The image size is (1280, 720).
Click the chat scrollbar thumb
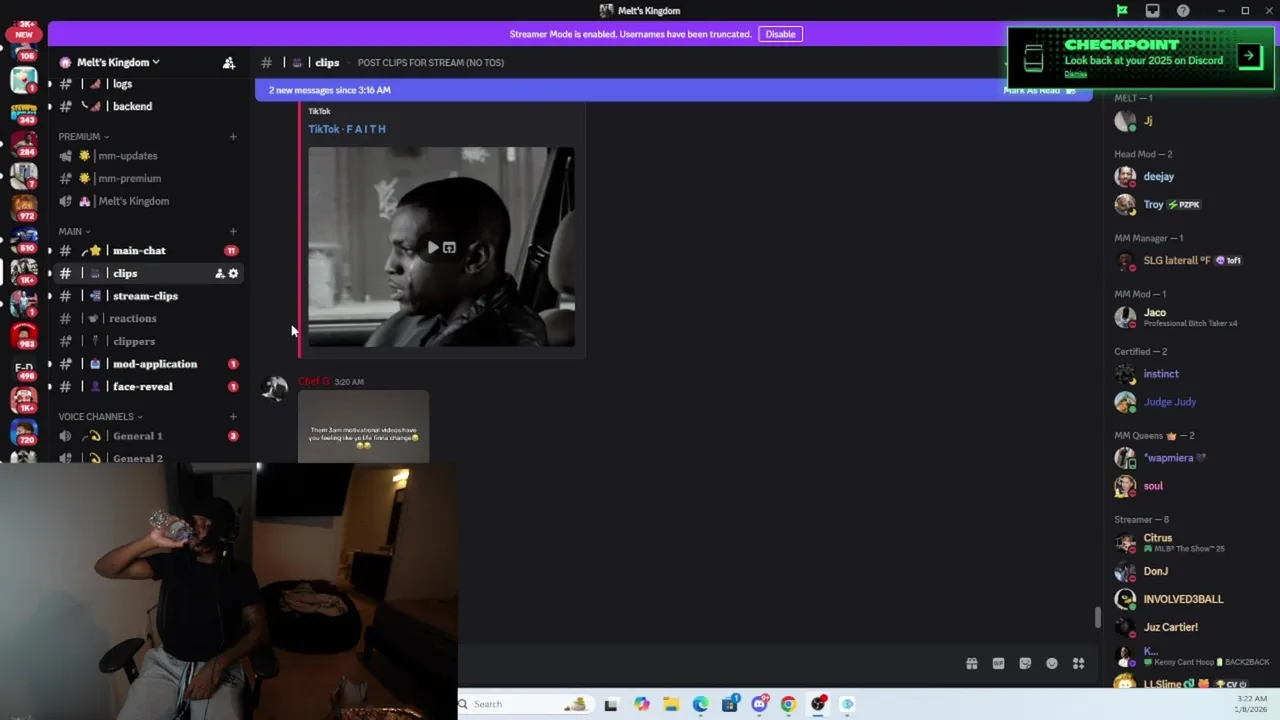tap(1097, 618)
